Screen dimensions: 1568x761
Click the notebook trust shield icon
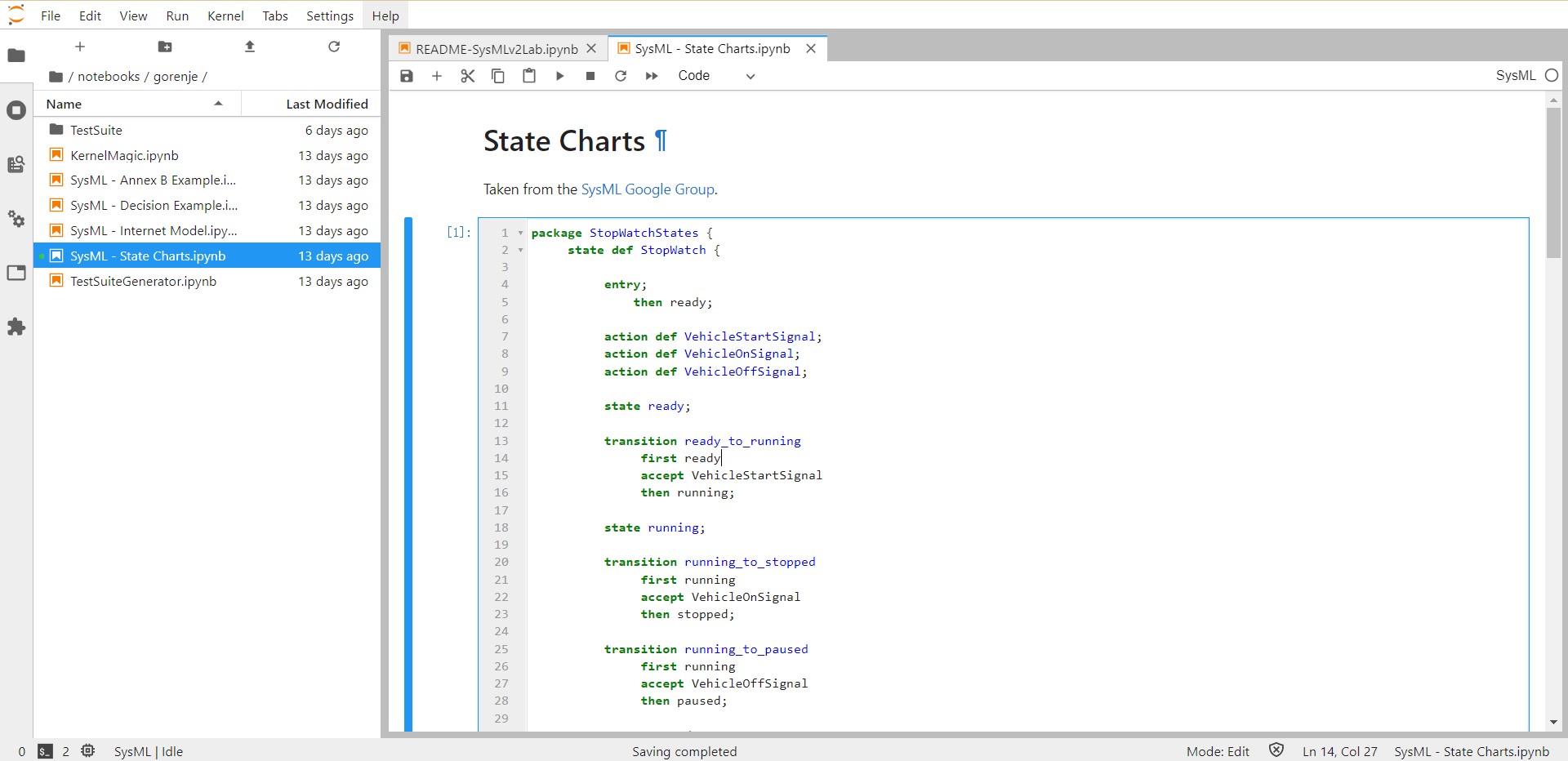click(x=1276, y=750)
